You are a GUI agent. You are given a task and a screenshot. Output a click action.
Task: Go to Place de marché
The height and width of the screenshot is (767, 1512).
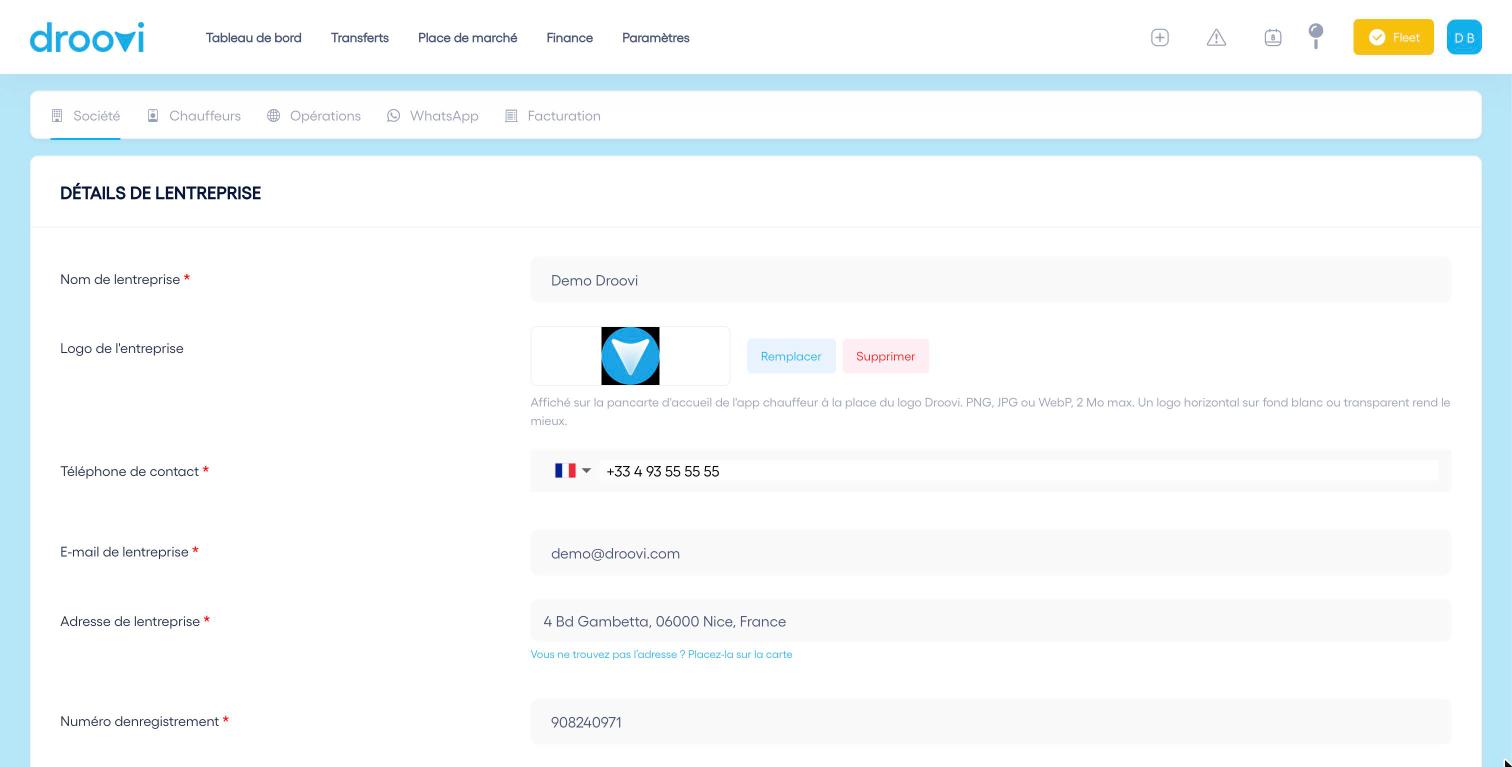[x=468, y=38]
